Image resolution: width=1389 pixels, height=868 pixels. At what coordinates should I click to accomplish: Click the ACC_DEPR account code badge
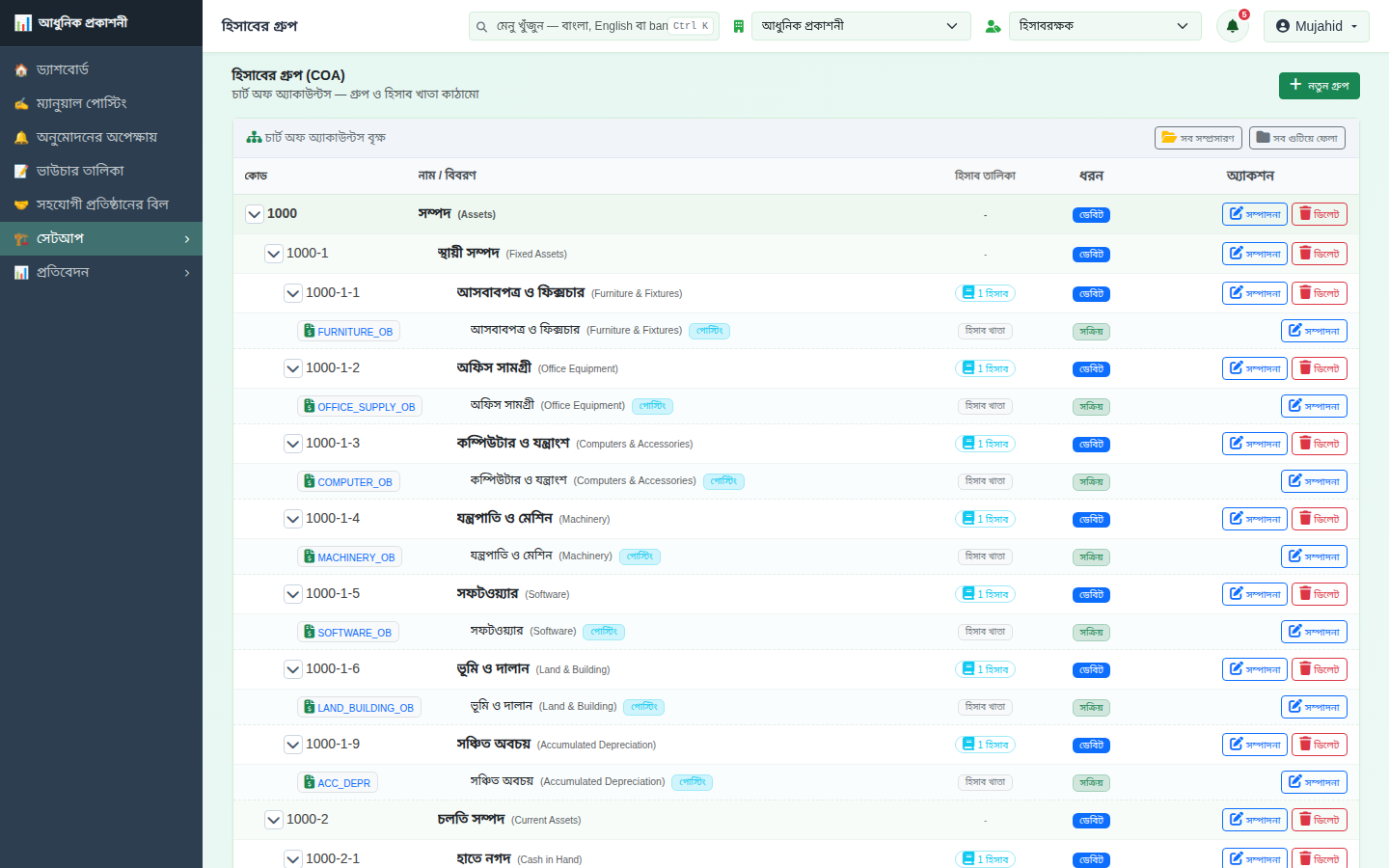point(338,782)
